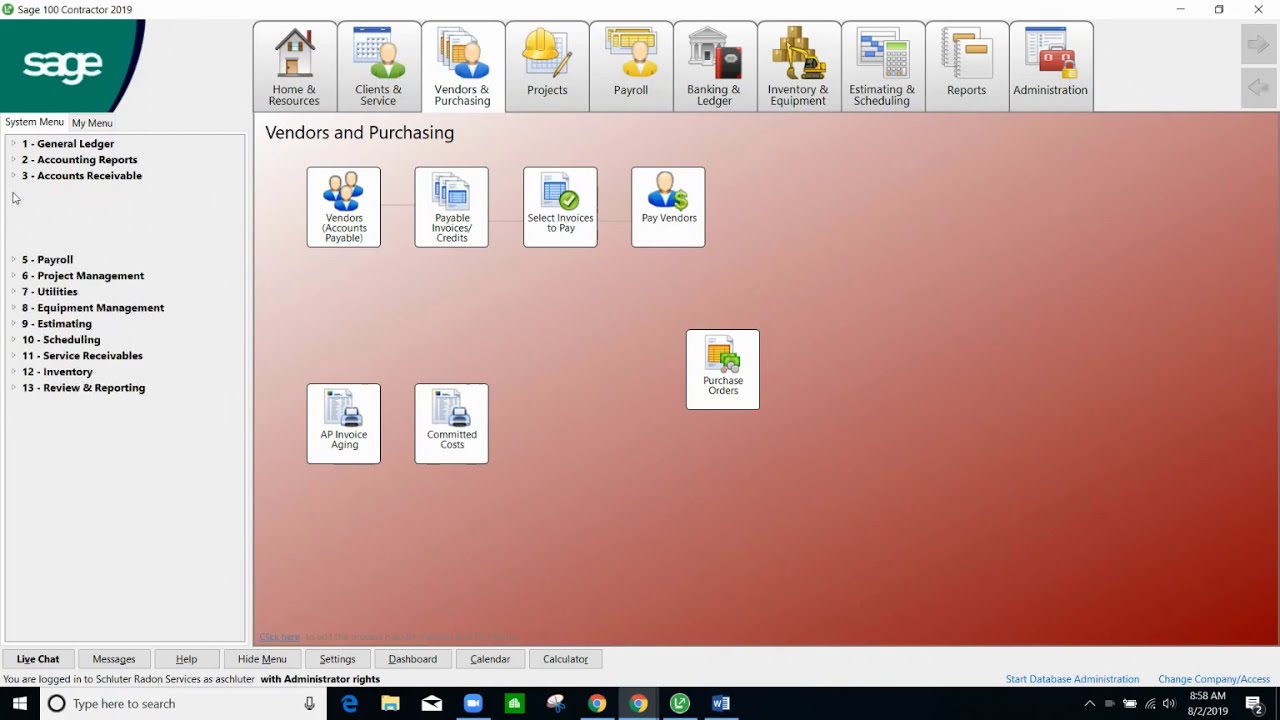The image size is (1280, 720).
Task: Expand 3 - Accounts Receivable node
Action: point(14,176)
